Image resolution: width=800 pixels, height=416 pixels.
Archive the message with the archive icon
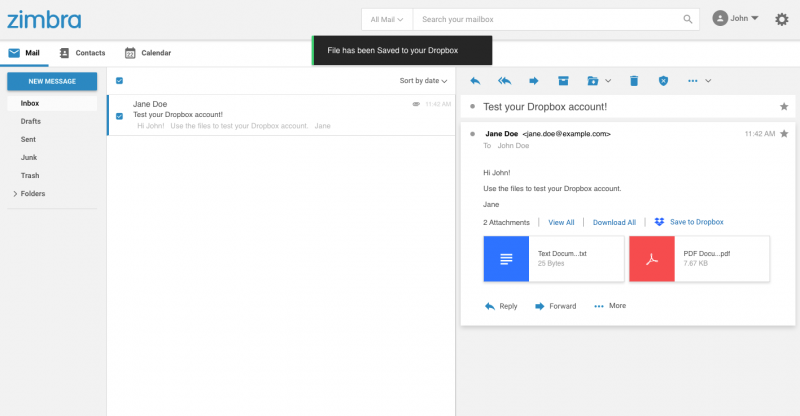tap(563, 81)
